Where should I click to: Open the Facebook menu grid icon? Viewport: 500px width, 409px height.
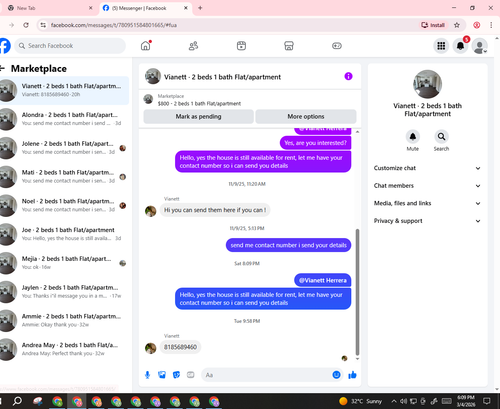click(441, 46)
